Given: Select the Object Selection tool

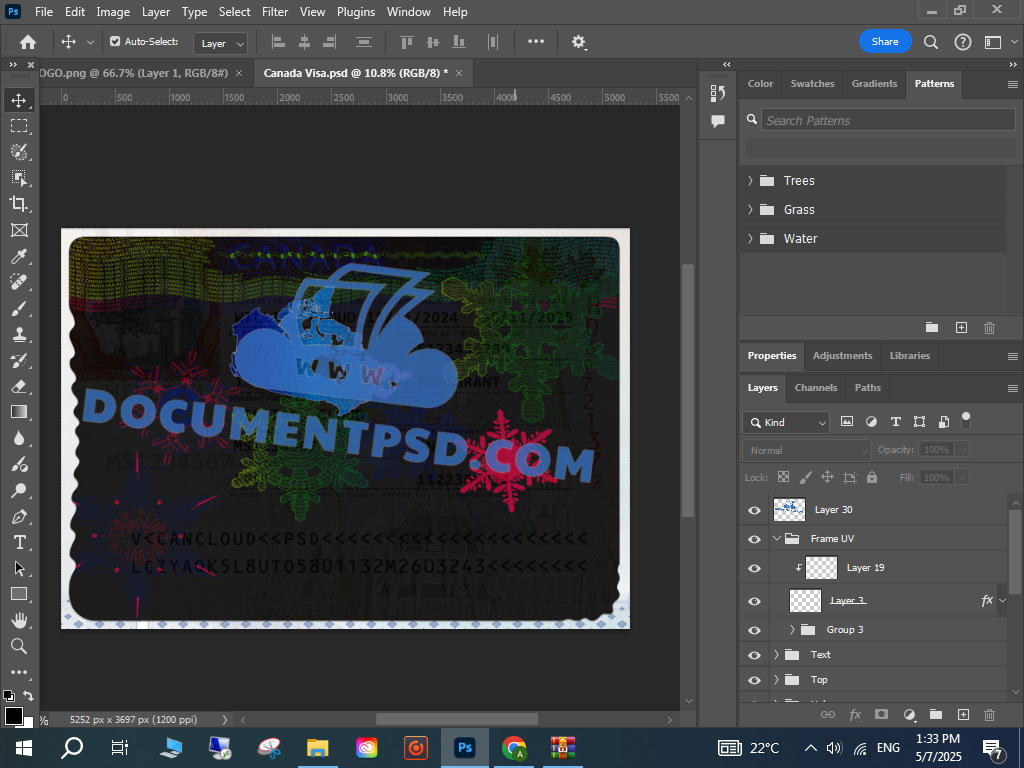Looking at the screenshot, I should (x=19, y=178).
